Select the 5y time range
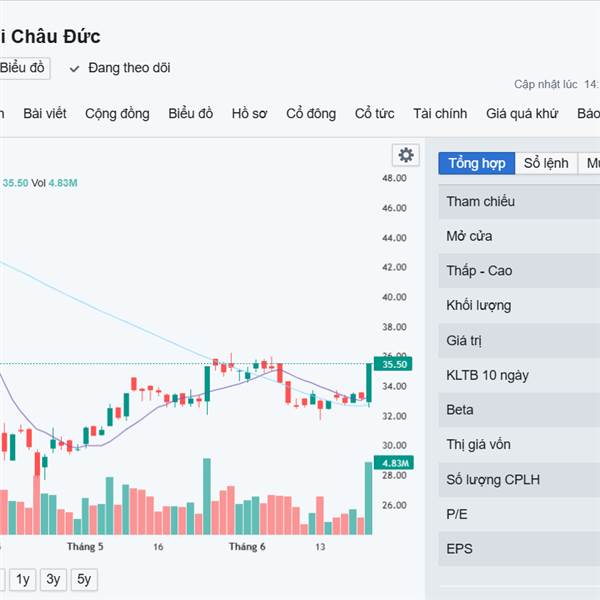This screenshot has width=600, height=600. [x=84, y=580]
